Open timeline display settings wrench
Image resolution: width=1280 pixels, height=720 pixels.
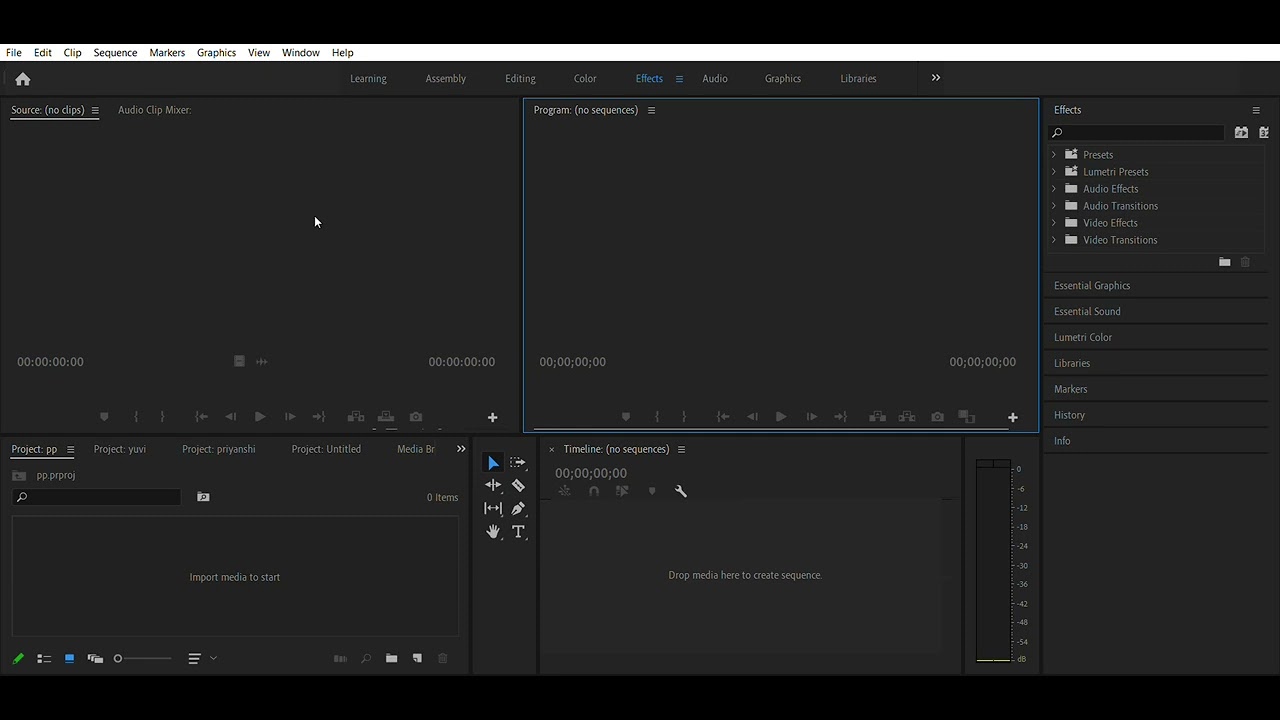[x=681, y=491]
